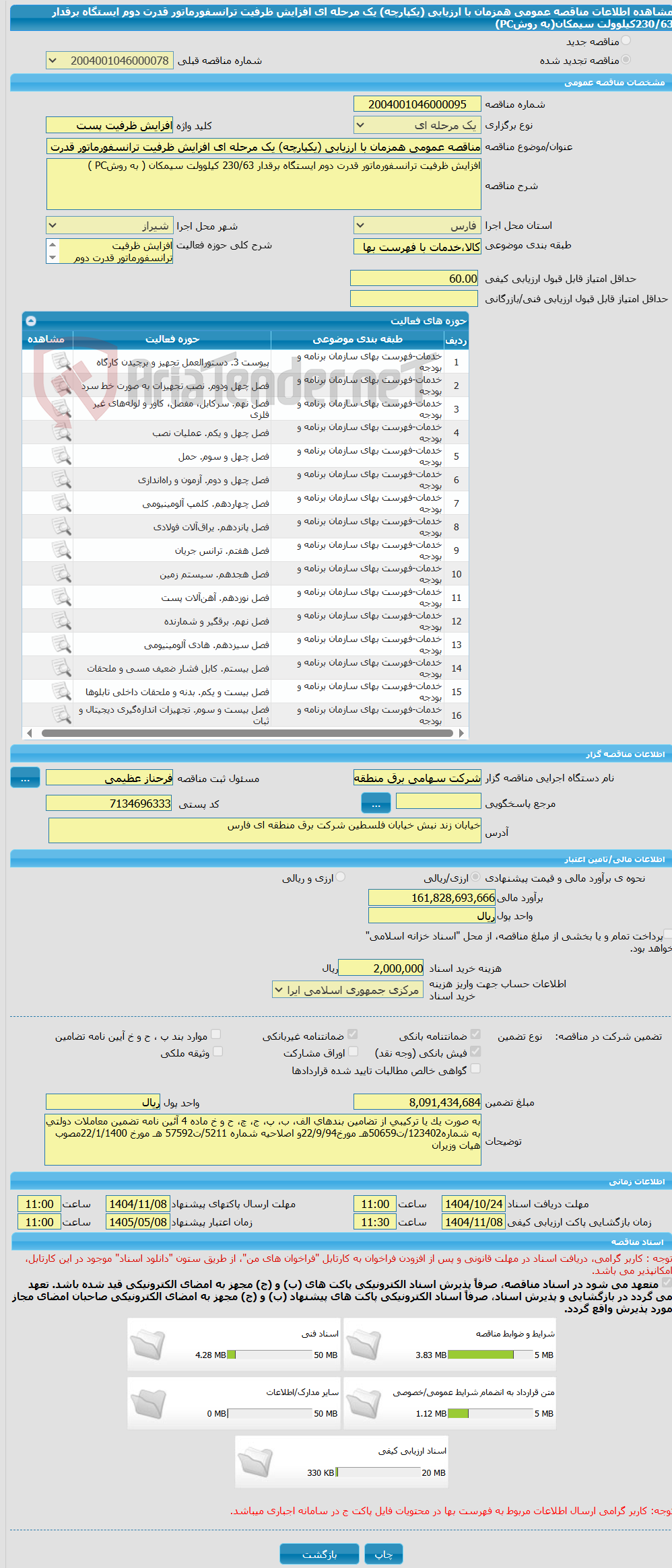Click اسناد فنی size progress bar
Viewport: 672px width, 1568px height.
tap(269, 1355)
